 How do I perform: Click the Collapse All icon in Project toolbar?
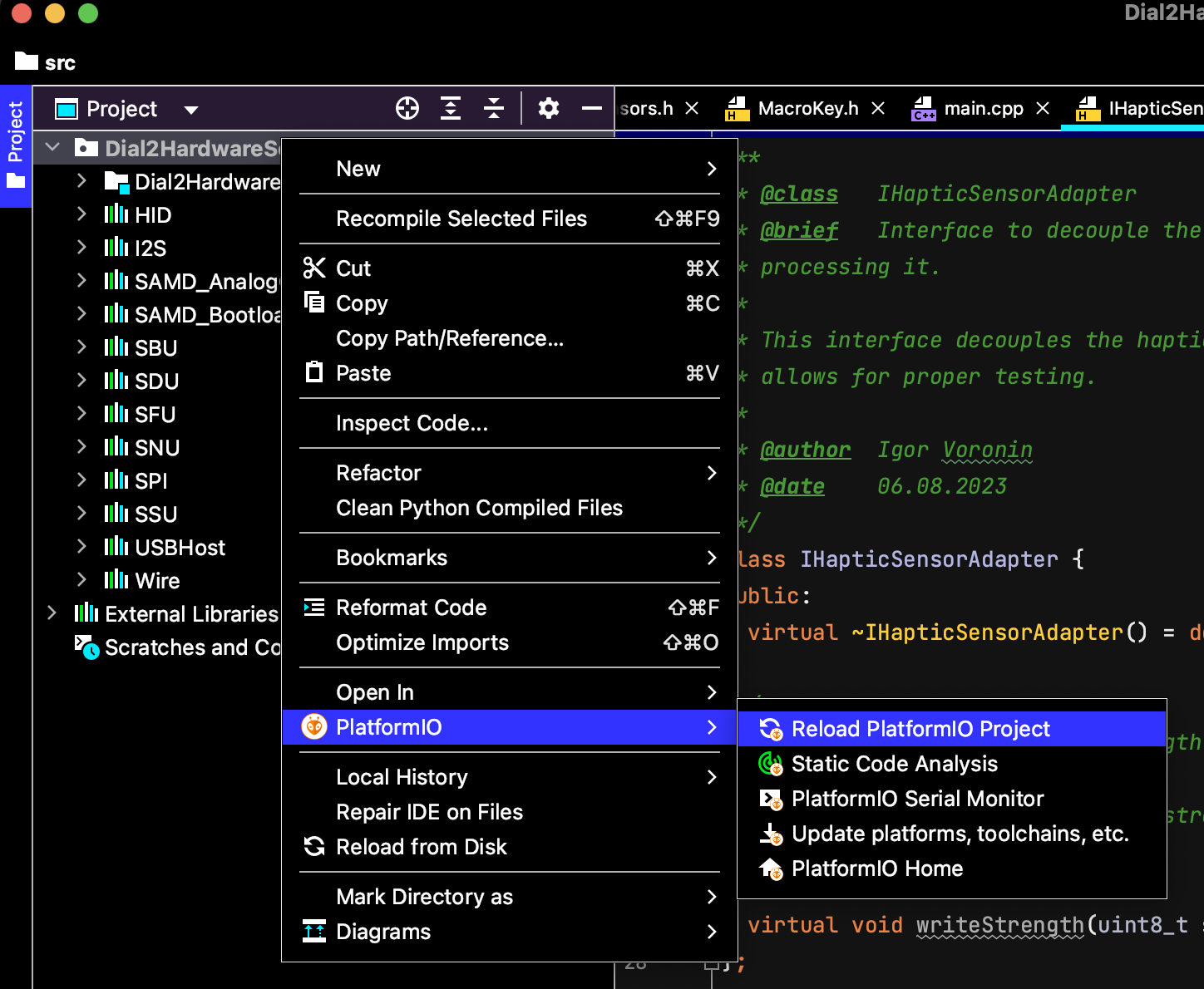click(x=494, y=108)
